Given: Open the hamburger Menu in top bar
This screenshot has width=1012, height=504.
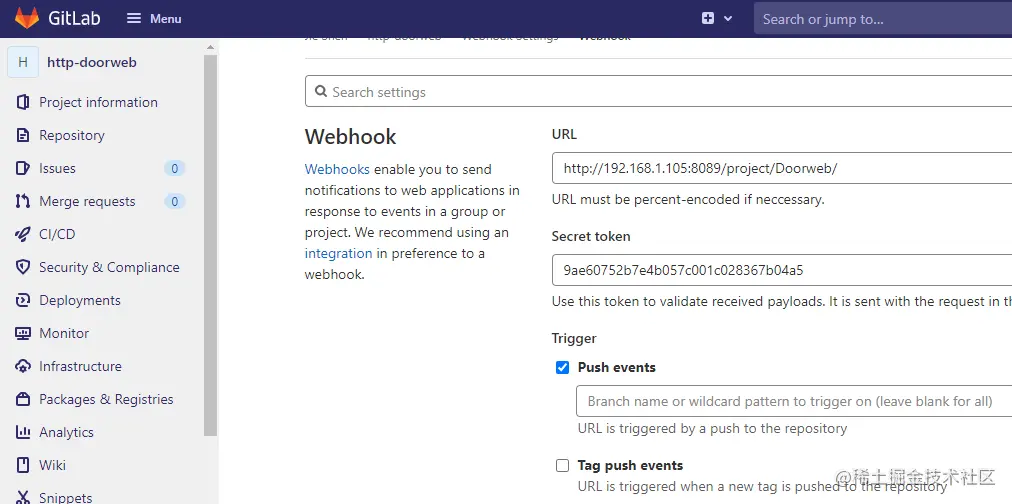Looking at the screenshot, I should [154, 18].
